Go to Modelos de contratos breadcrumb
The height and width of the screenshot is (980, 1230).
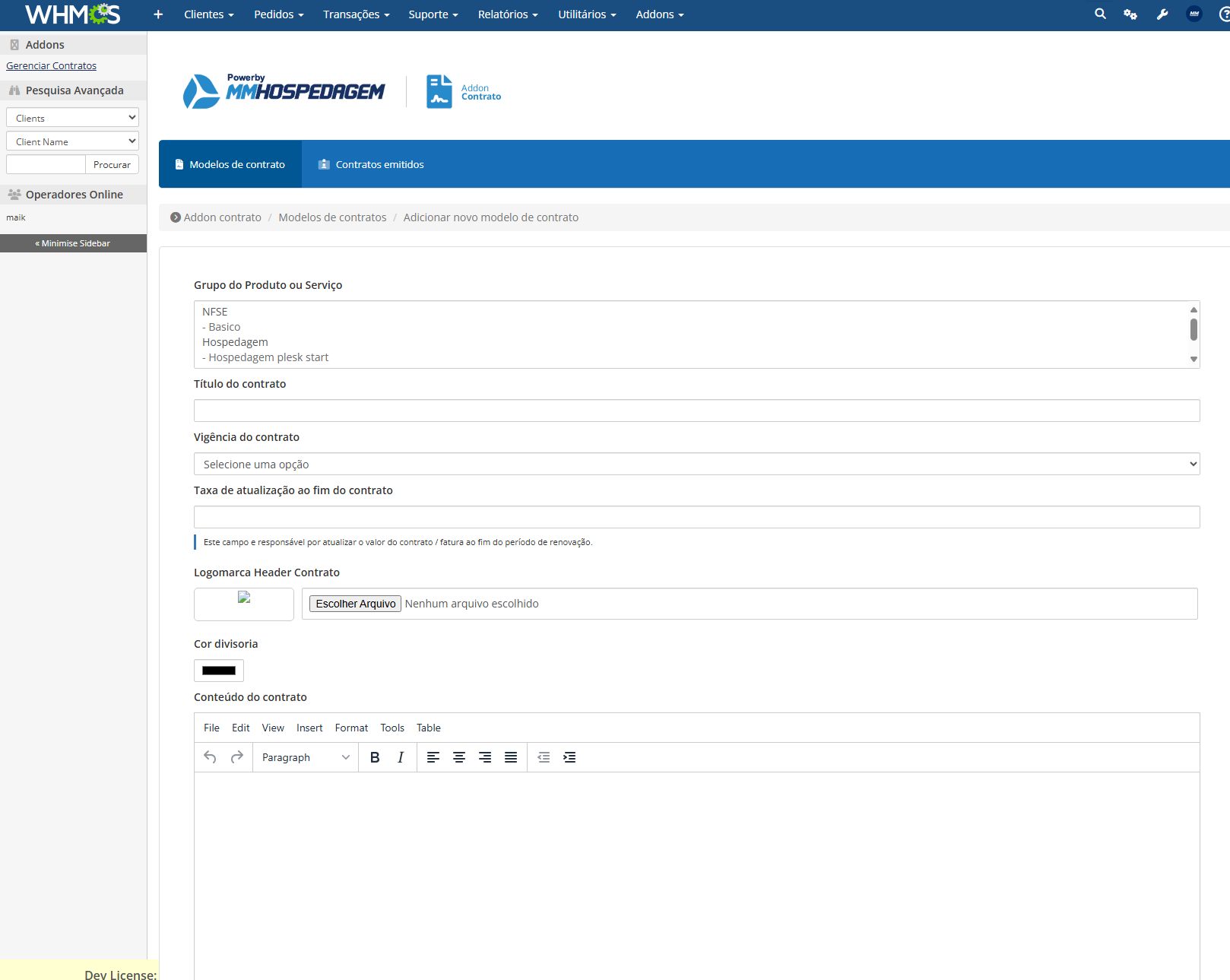coord(332,217)
